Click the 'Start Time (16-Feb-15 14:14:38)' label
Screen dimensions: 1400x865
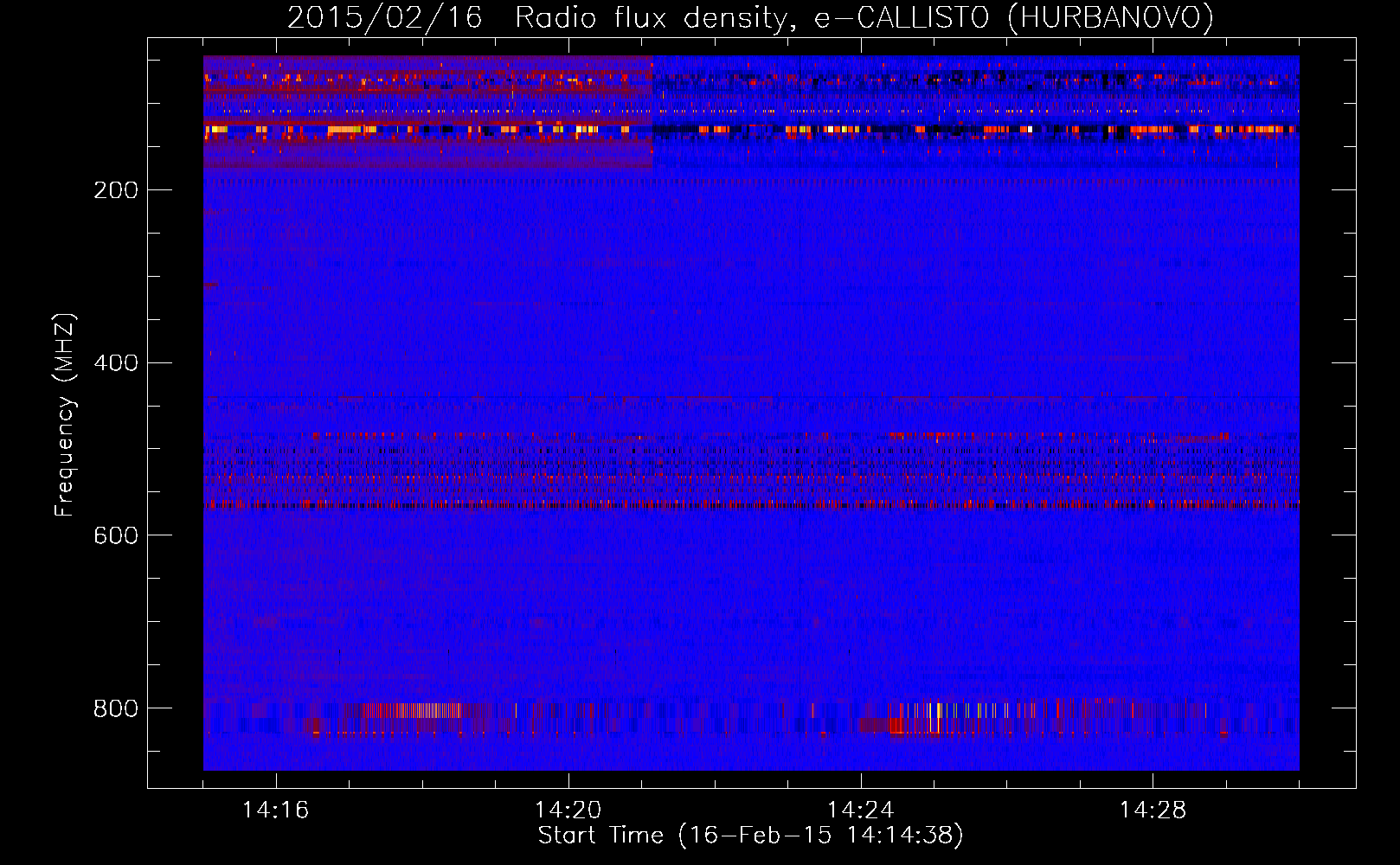(750, 836)
